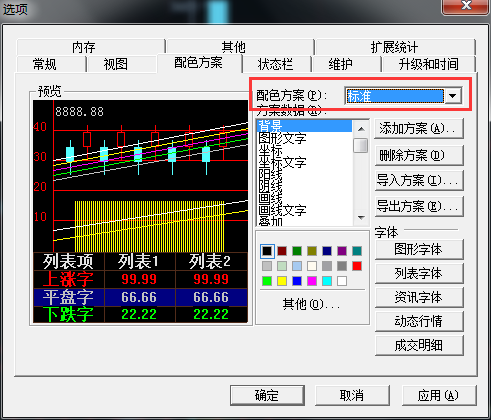491x420 pixels.
Task: Go to the 维护 tab
Action: [347, 64]
